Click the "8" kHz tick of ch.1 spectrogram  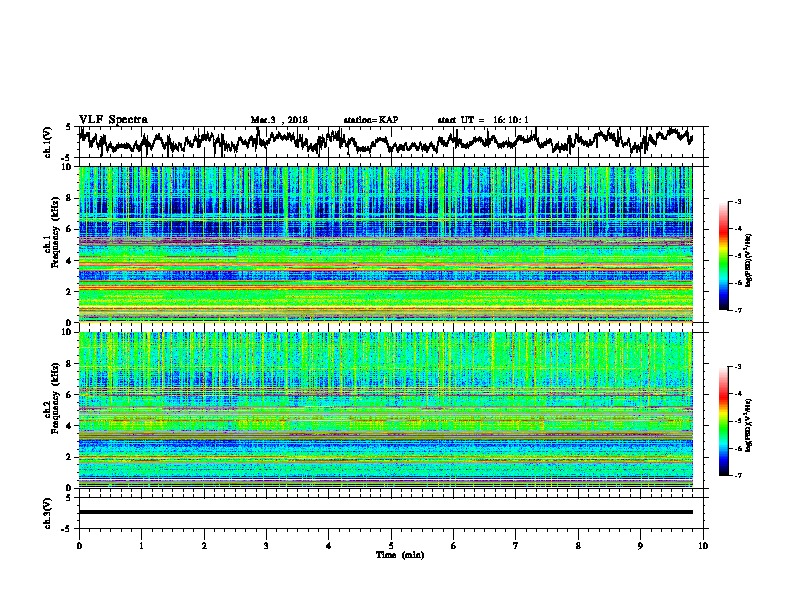tap(69, 198)
